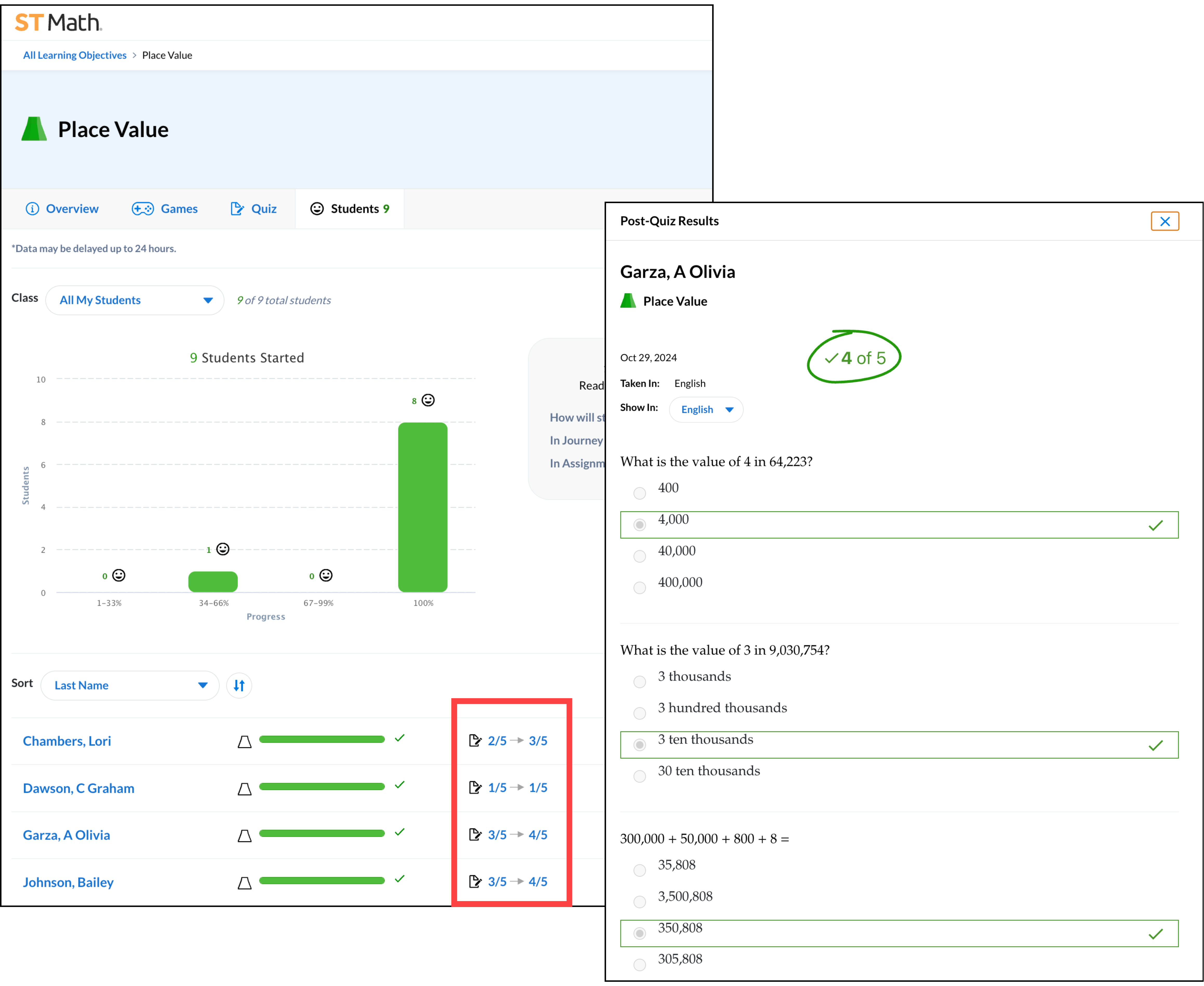This screenshot has width=1204, height=986.
Task: Click smiley icon above 1-33% column
Action: pyautogui.click(x=119, y=575)
